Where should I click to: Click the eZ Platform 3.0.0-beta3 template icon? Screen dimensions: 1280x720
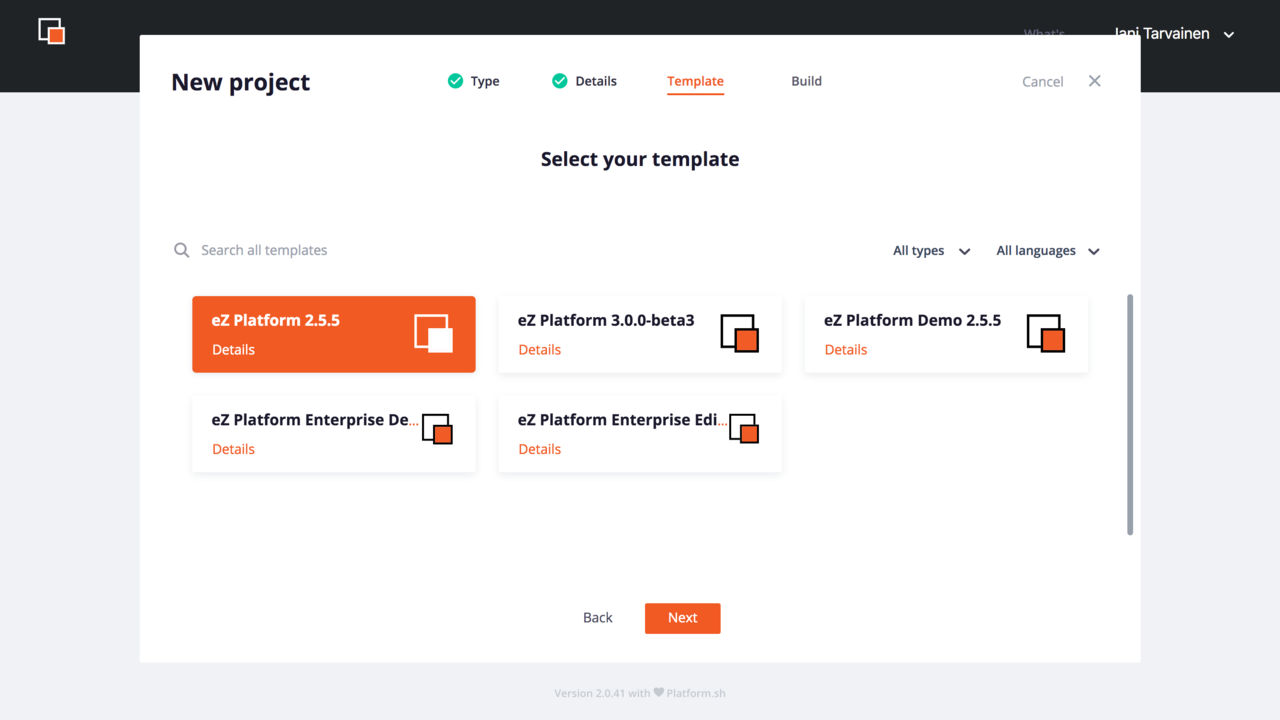click(739, 333)
